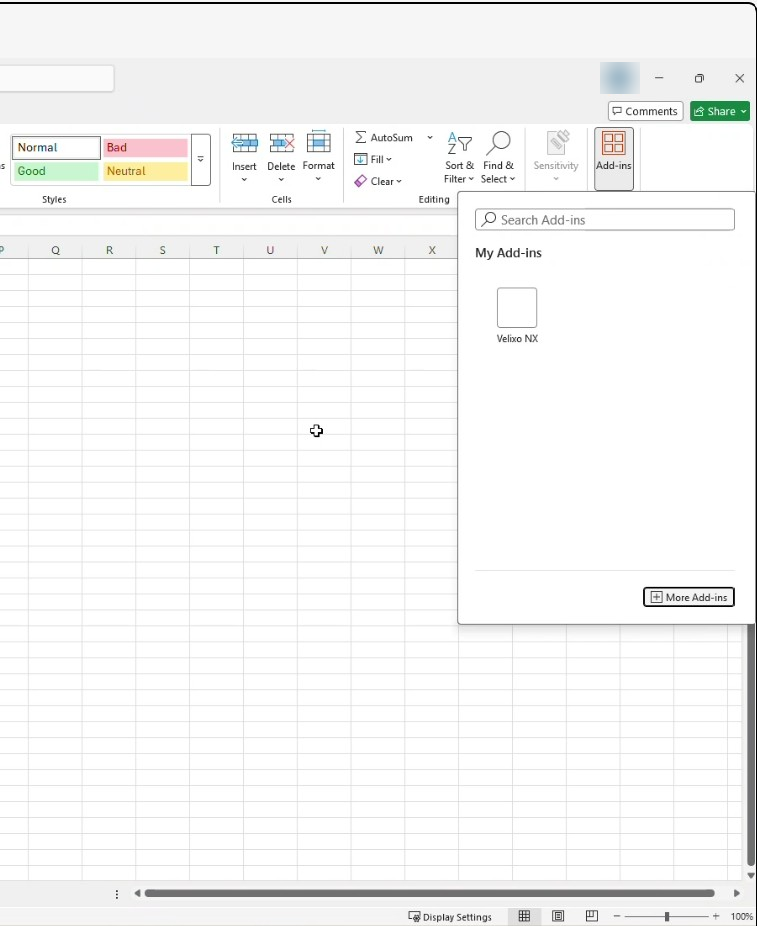
Task: Select column U header
Action: pyautogui.click(x=270, y=250)
